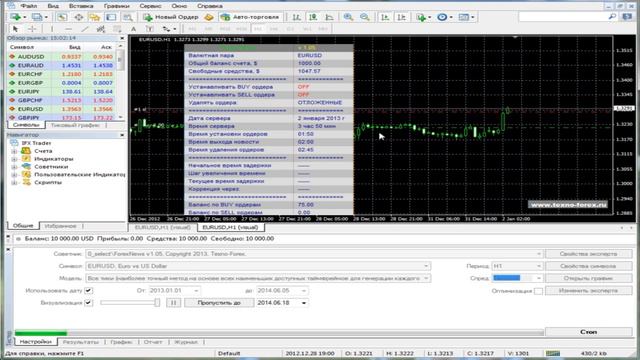This screenshot has width=640, height=360.
Task: Click the 'Стоп' button
Action: pyautogui.click(x=588, y=332)
